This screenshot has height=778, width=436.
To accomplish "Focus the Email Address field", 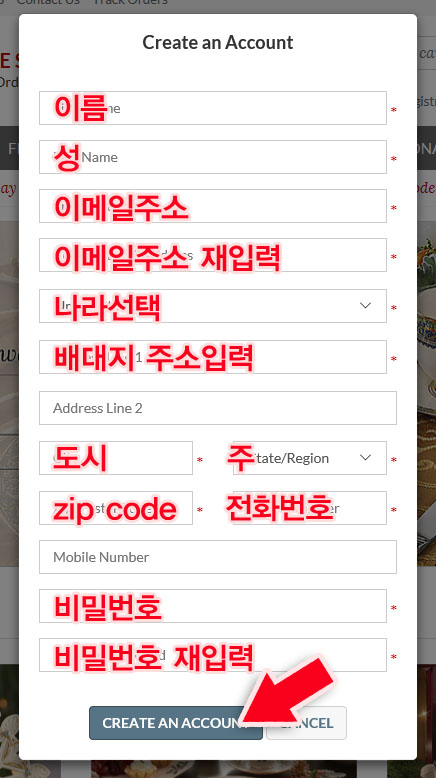I will click(x=213, y=206).
